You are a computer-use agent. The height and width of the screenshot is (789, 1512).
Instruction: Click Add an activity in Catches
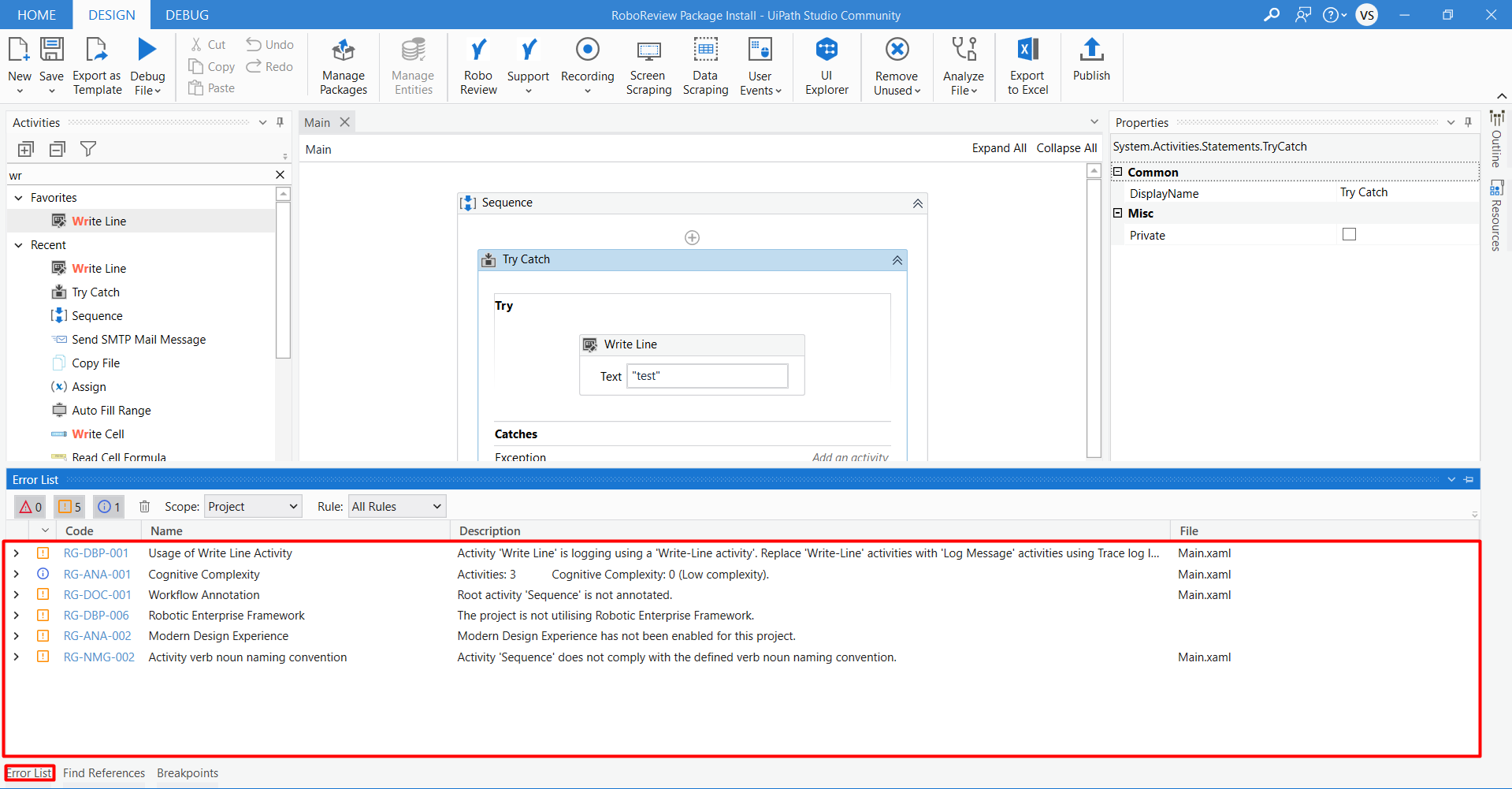click(x=850, y=456)
